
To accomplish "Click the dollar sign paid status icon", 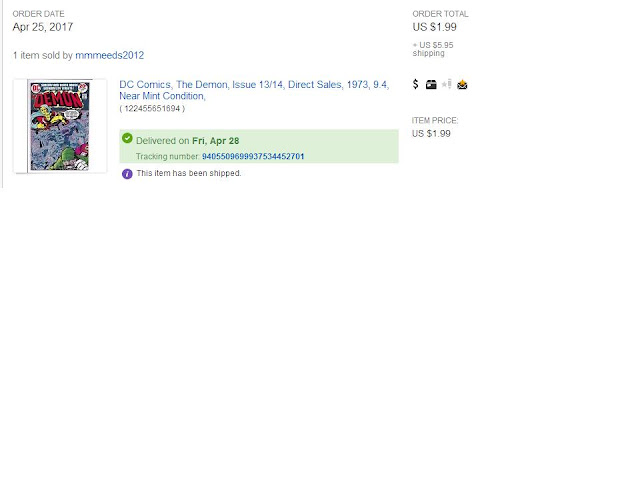I will [x=416, y=84].
